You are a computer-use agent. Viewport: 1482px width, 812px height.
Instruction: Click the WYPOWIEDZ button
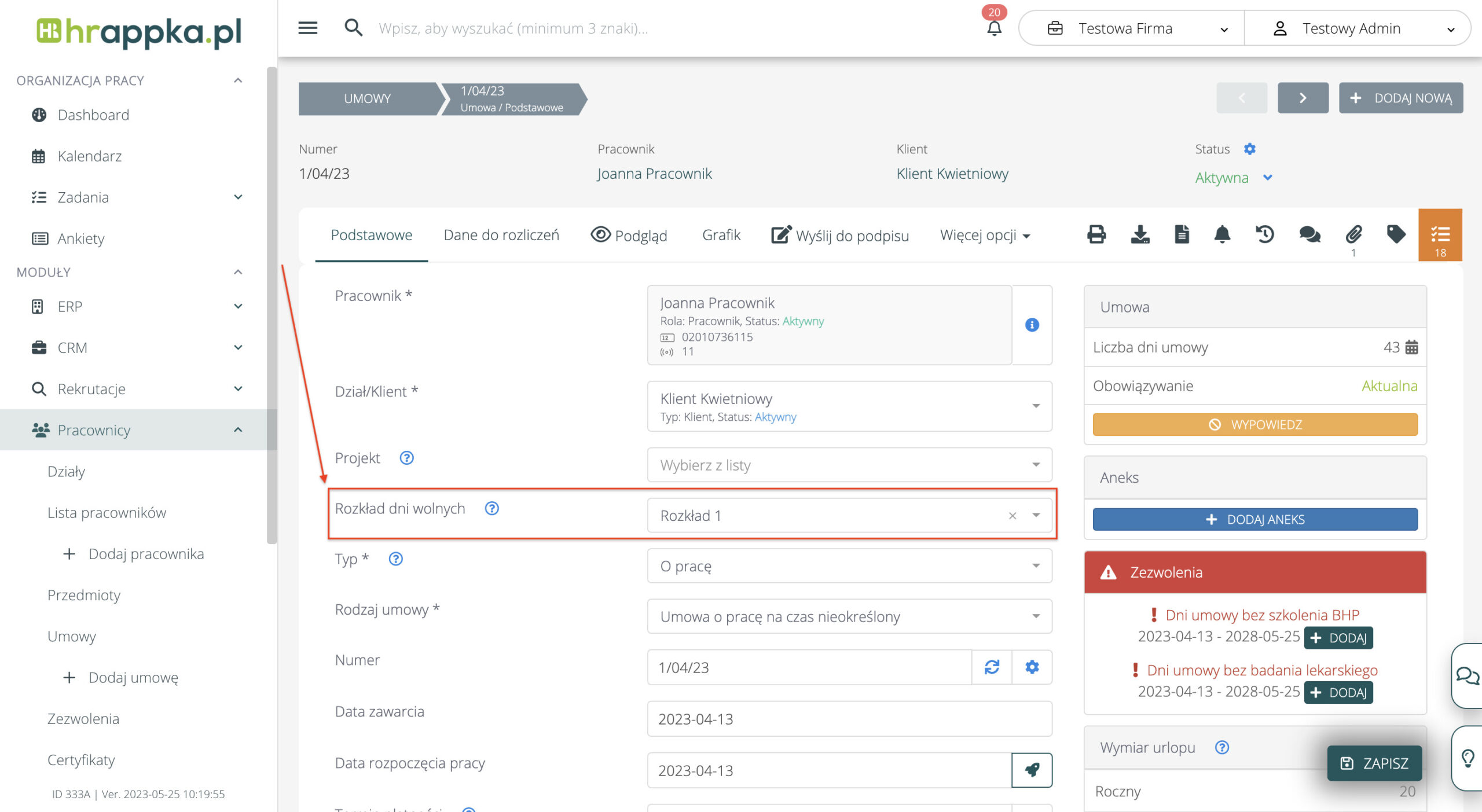click(1254, 424)
